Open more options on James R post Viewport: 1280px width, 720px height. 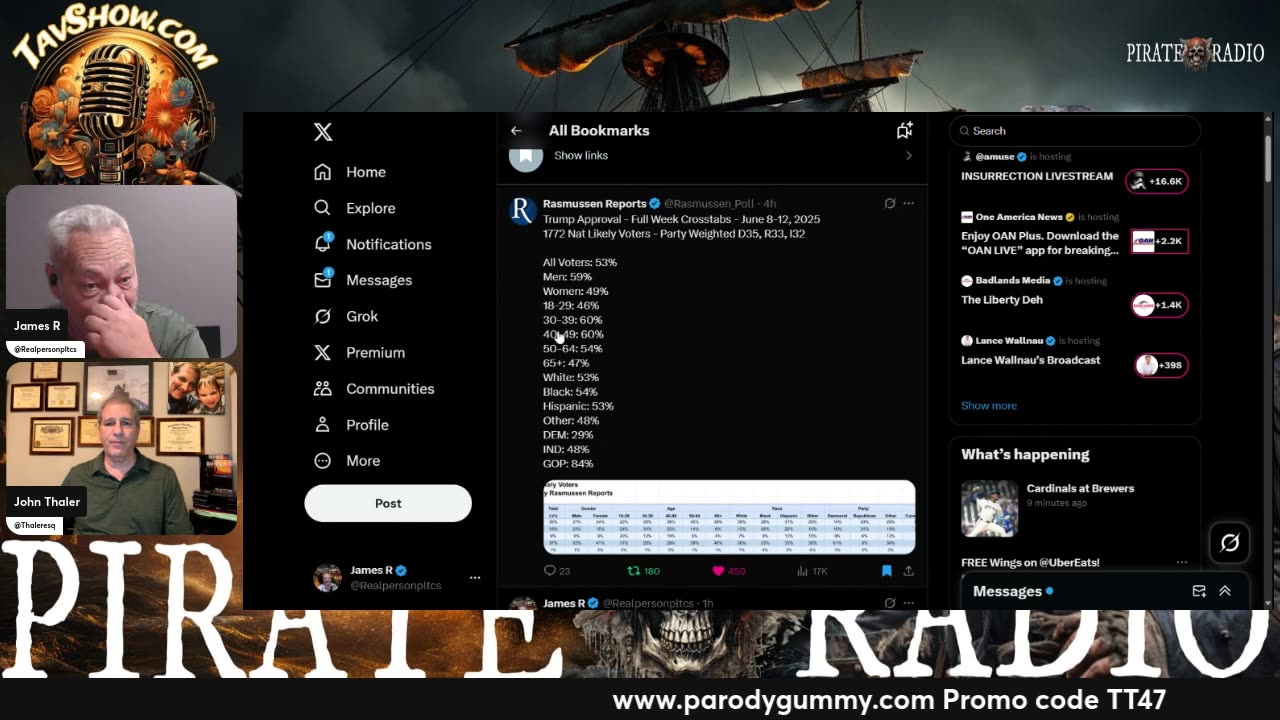click(908, 603)
